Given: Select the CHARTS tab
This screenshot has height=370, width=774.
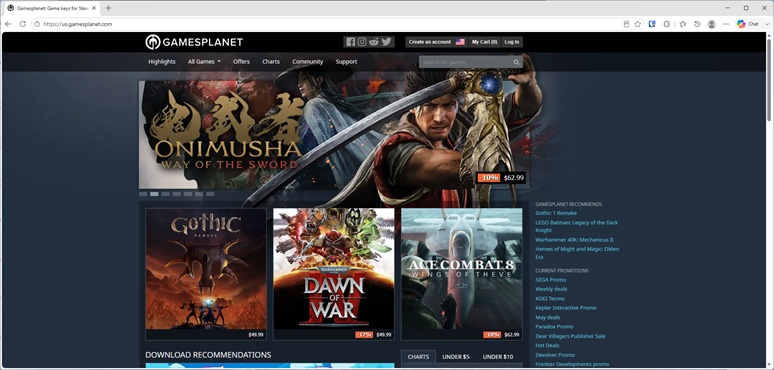Looking at the screenshot, I should tap(419, 357).
